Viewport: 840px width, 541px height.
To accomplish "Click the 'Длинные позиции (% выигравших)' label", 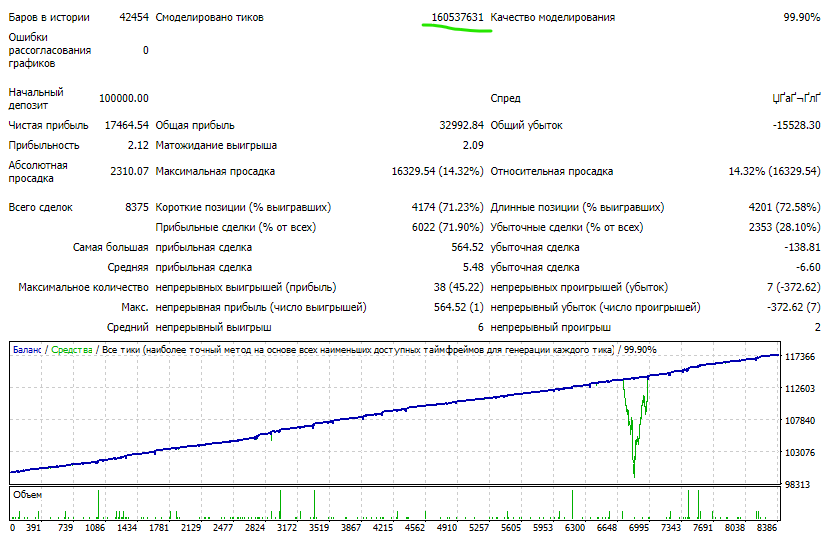I will [x=577, y=207].
